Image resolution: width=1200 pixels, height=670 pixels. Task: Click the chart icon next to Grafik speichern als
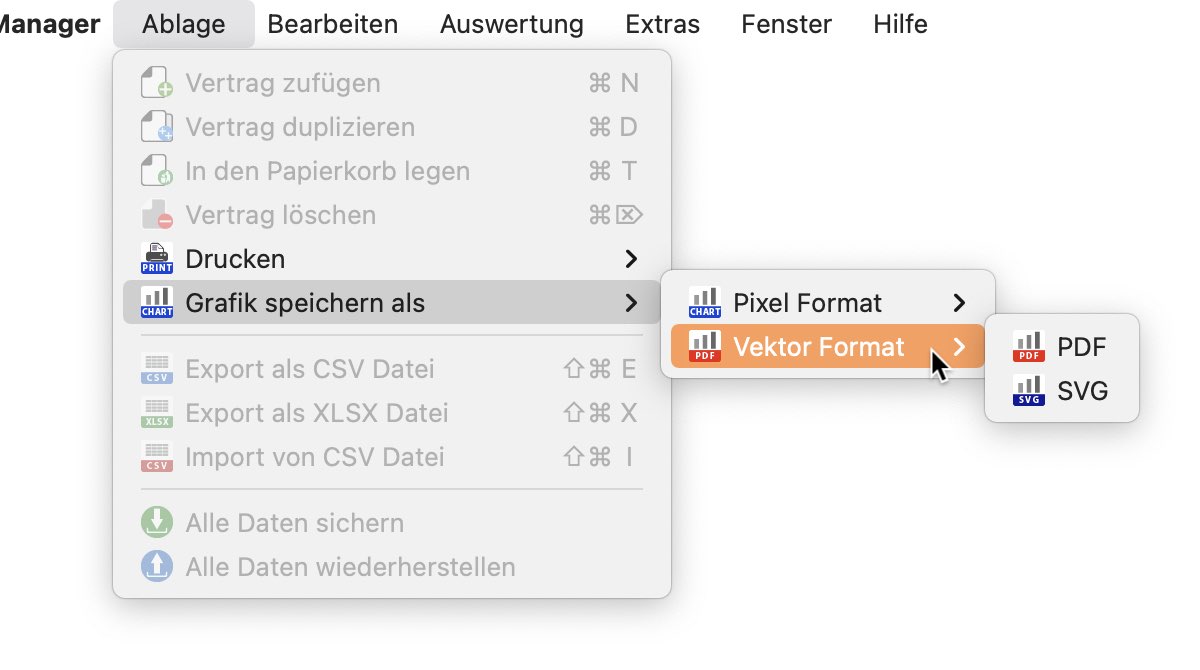[157, 303]
